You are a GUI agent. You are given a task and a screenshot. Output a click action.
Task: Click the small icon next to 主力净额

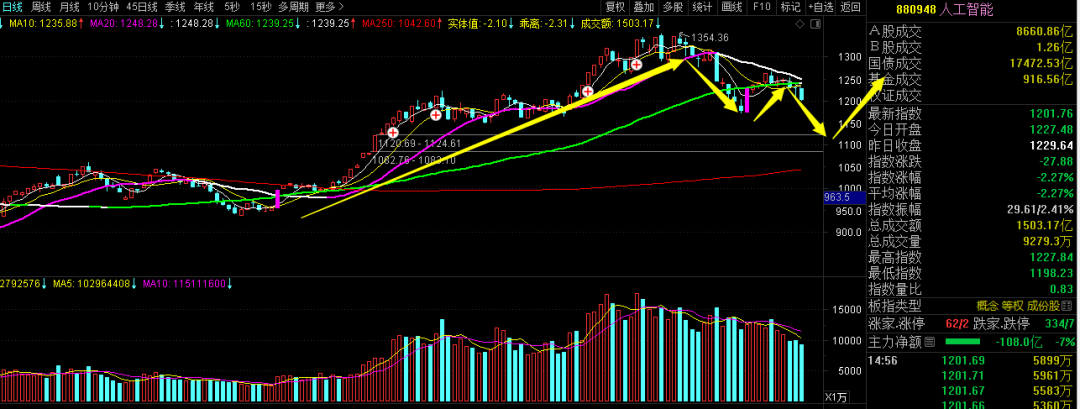coord(930,342)
